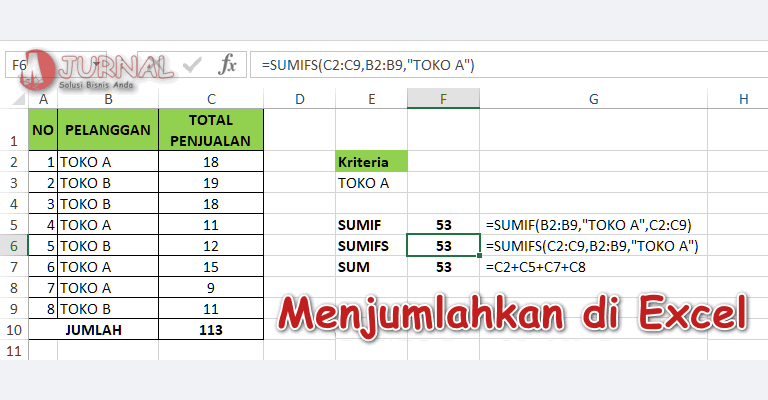Screen dimensions: 768x400
Task: Click the =SUMIFS formula text in column G
Action: (x=592, y=246)
